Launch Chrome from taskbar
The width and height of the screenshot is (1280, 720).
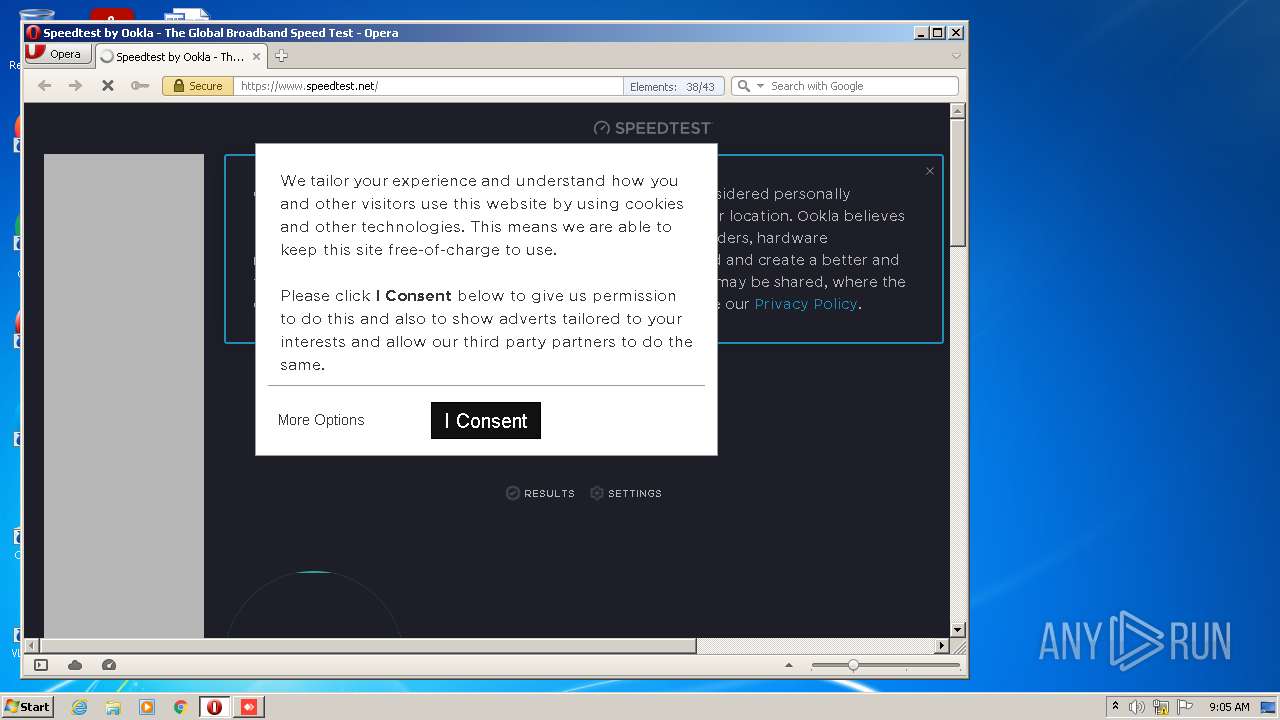click(180, 707)
